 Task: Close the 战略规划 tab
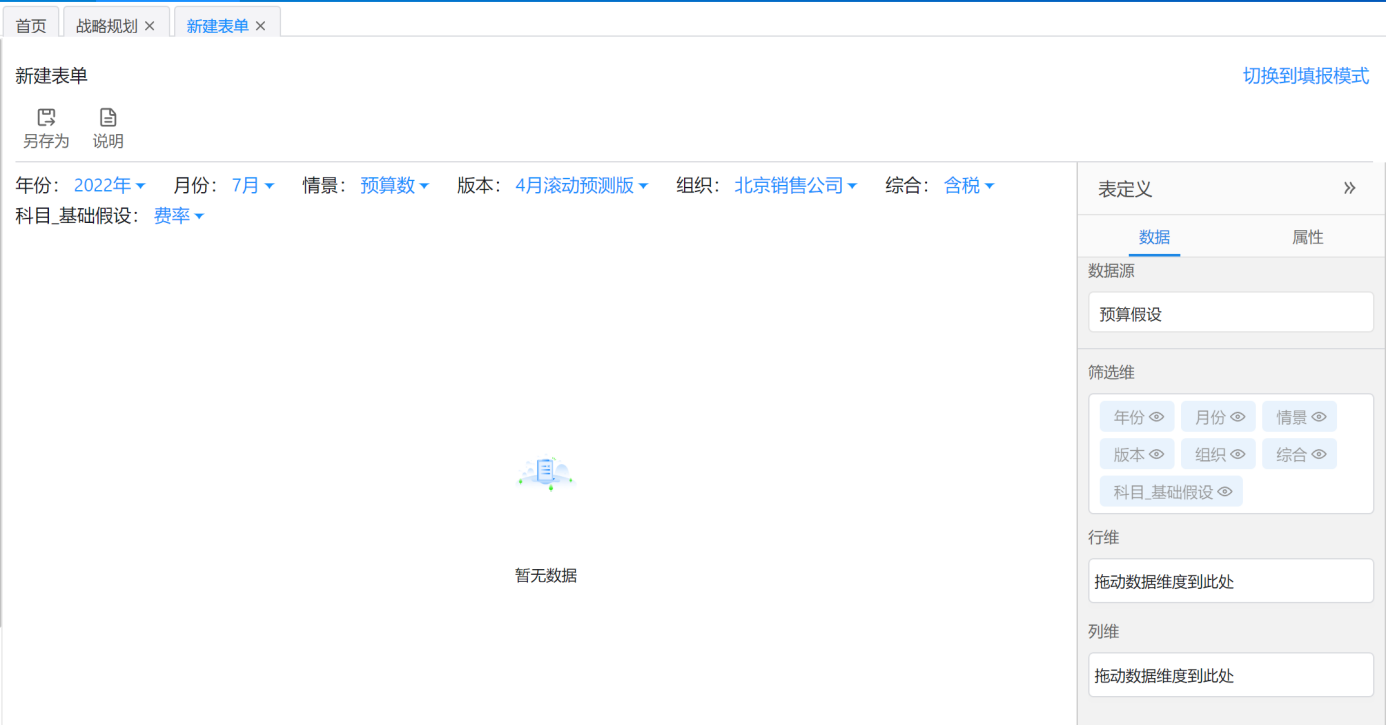(150, 26)
